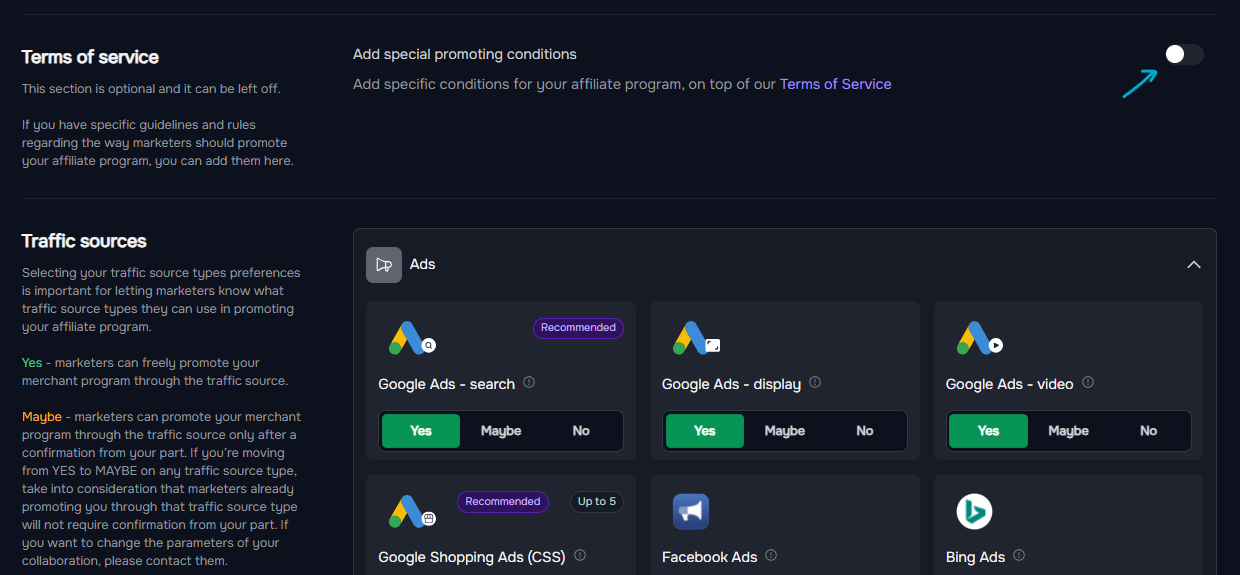Click the Recommended badge on Google Ads - search
The image size is (1240, 575).
coord(578,328)
